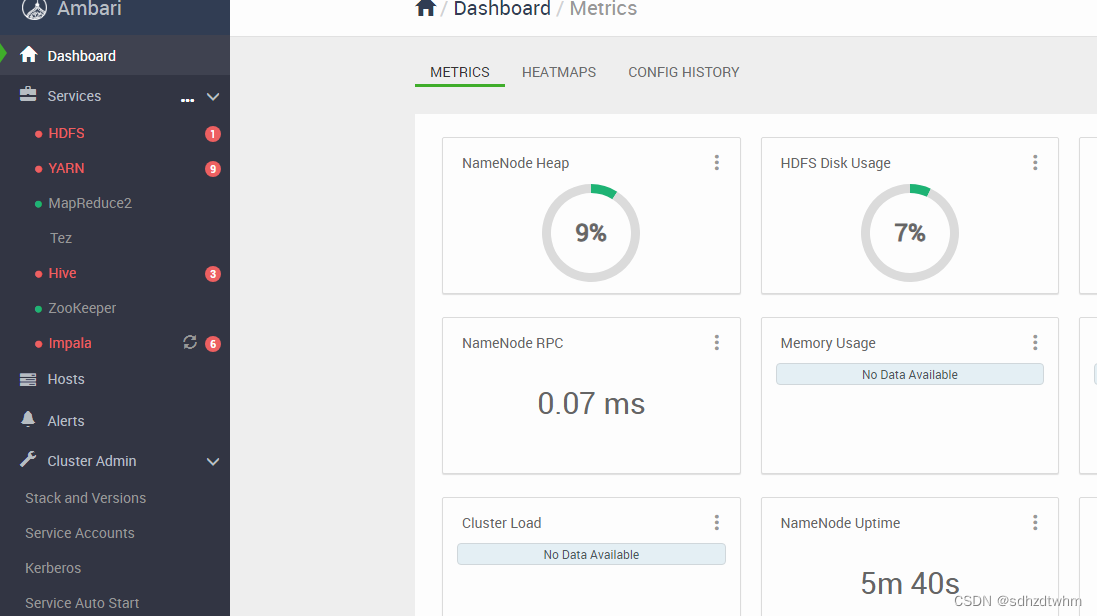Open the ZooKeeper service
The height and width of the screenshot is (616, 1097).
(x=82, y=308)
